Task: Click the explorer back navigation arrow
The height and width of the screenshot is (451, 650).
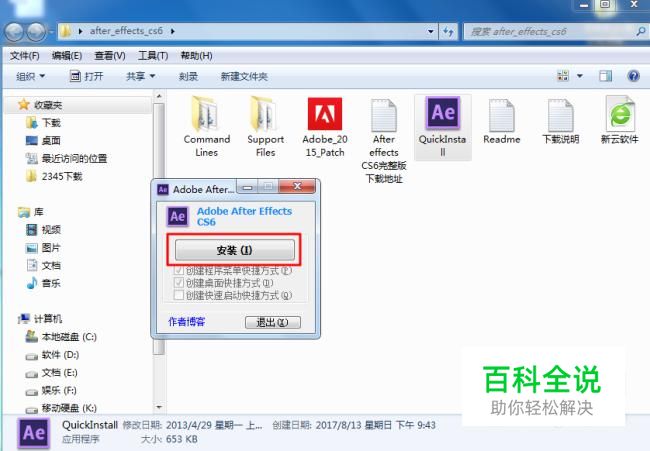Action: 14,31
